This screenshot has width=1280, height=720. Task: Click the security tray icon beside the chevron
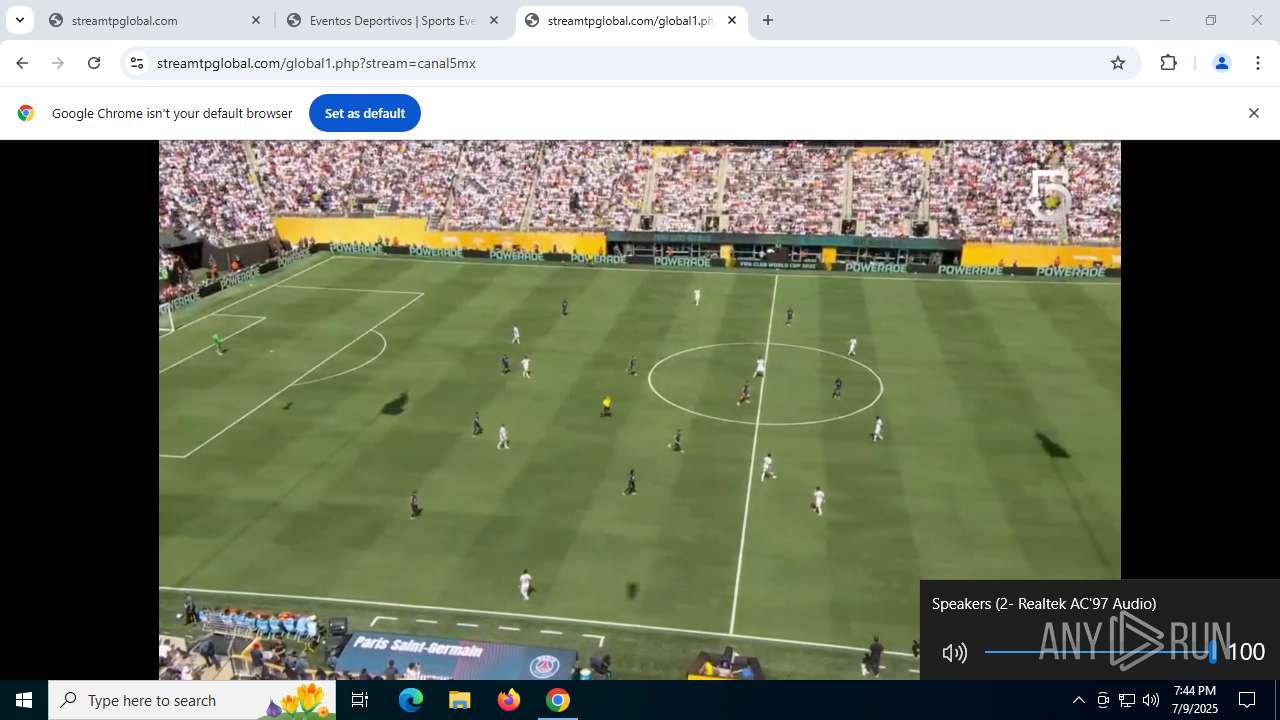coord(1103,700)
